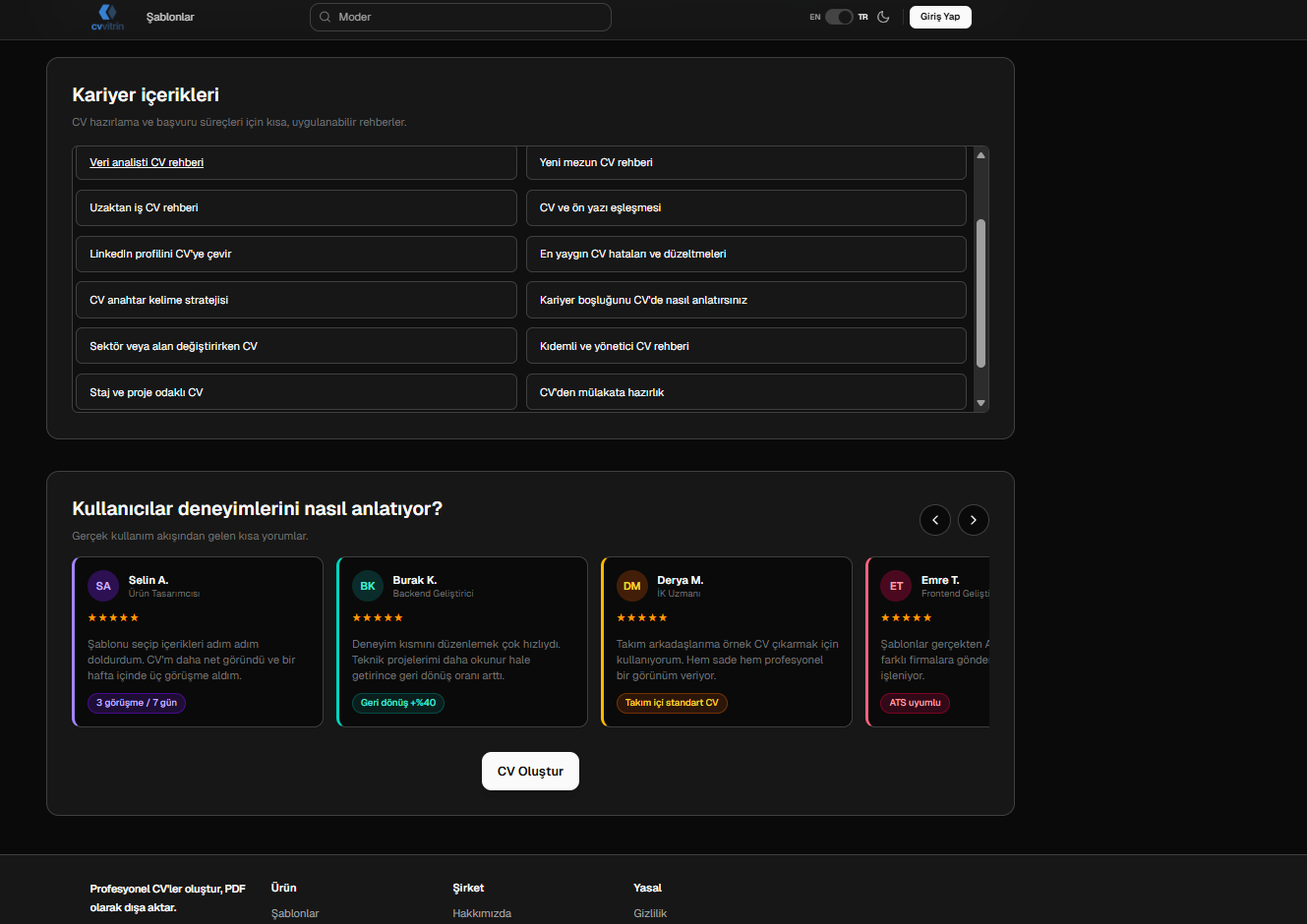Screen dimensions: 1307x924
Task: Click footer Yasal column heading
Action: click(647, 888)
